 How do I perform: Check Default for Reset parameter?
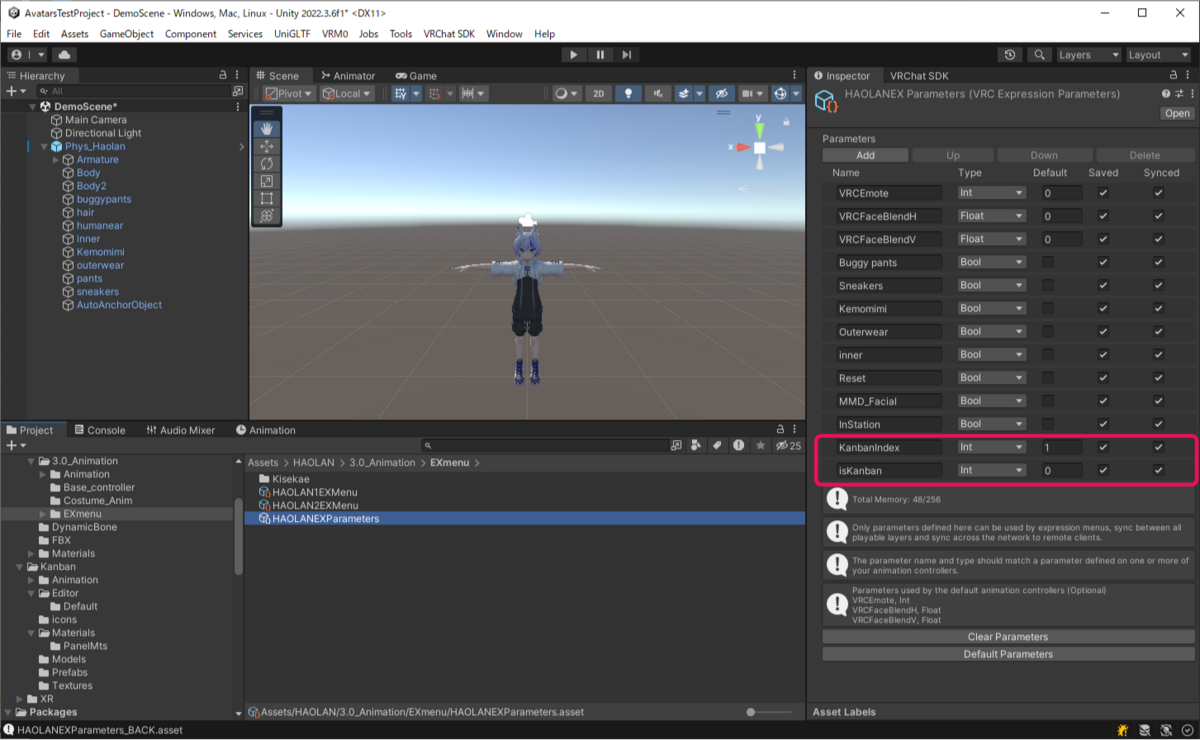pos(1048,378)
